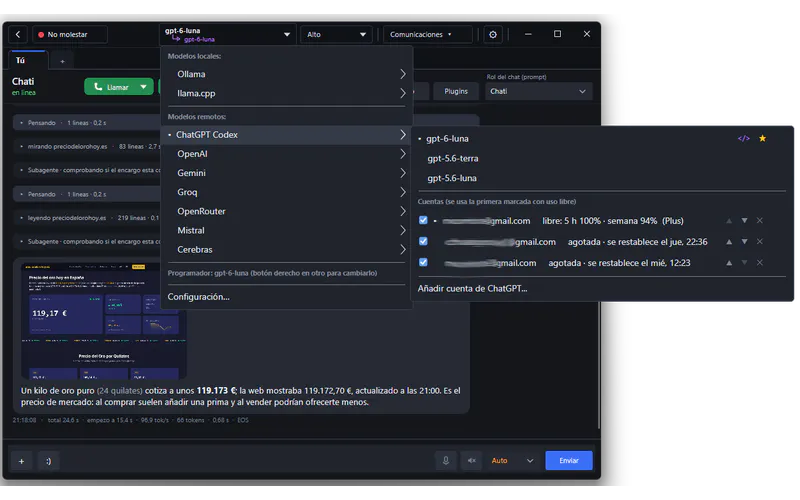Screen dimensions: 800x500
Task: Open the Comunicaciones dropdown
Action: point(428,34)
